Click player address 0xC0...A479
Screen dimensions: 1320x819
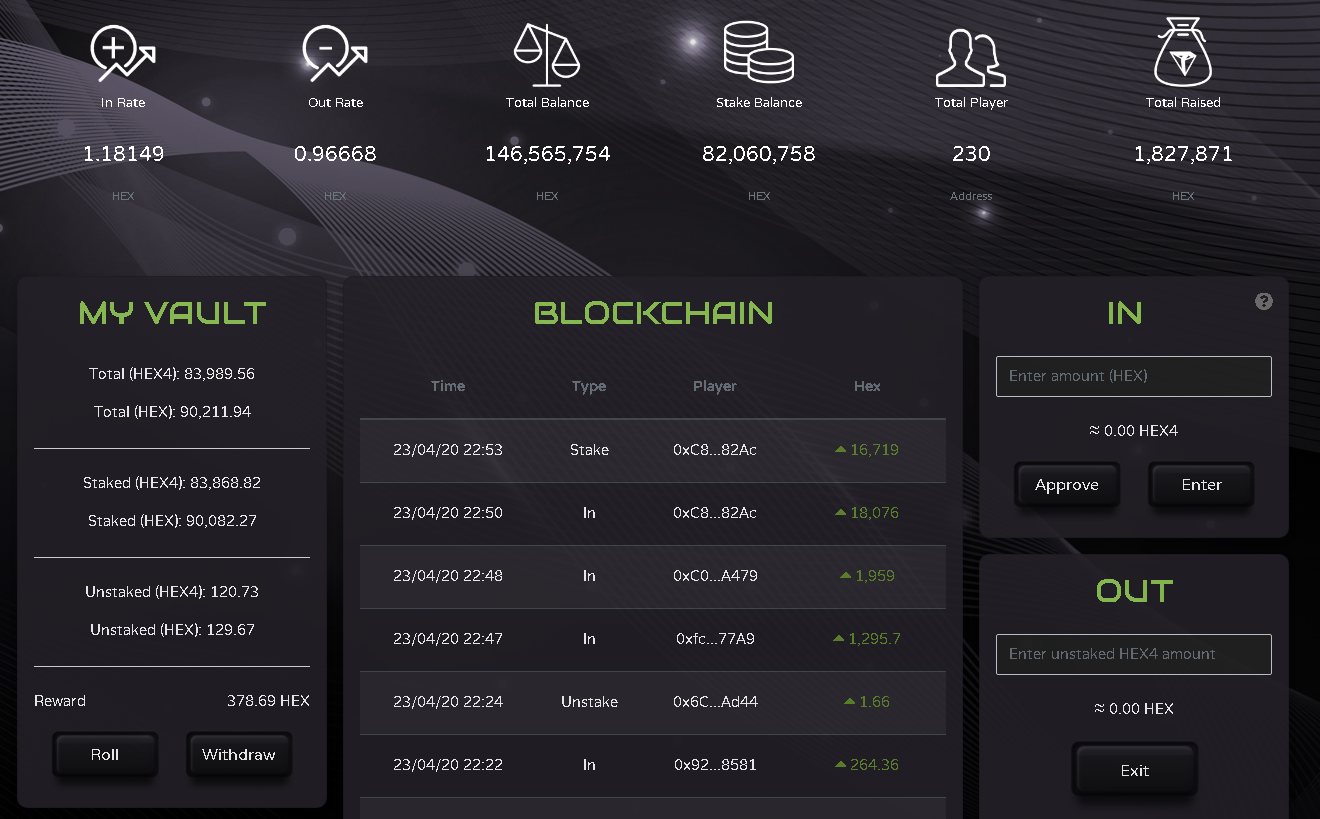715,576
